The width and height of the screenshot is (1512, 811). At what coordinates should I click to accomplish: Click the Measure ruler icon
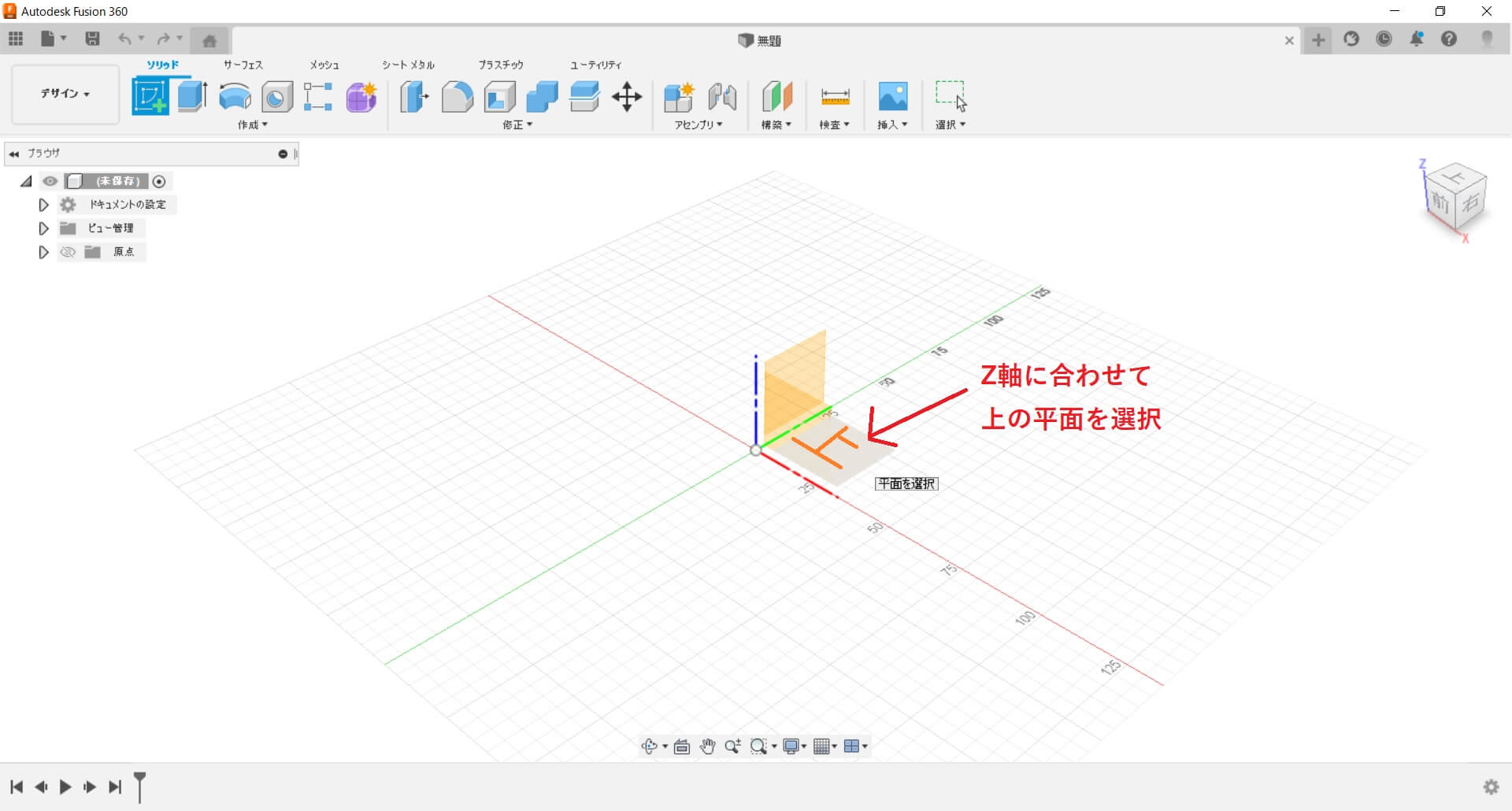835,97
